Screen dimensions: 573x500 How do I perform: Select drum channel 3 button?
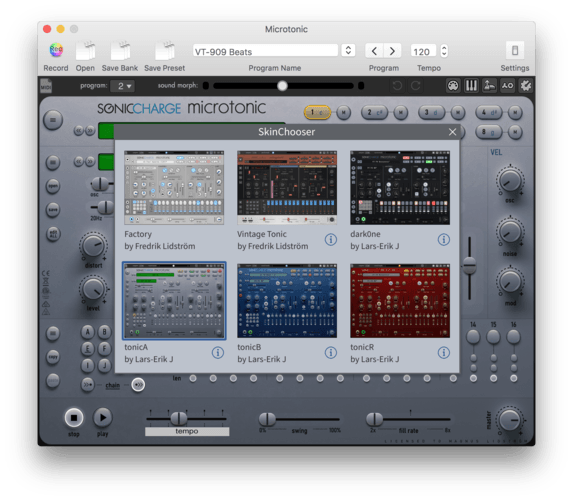[x=432, y=113]
